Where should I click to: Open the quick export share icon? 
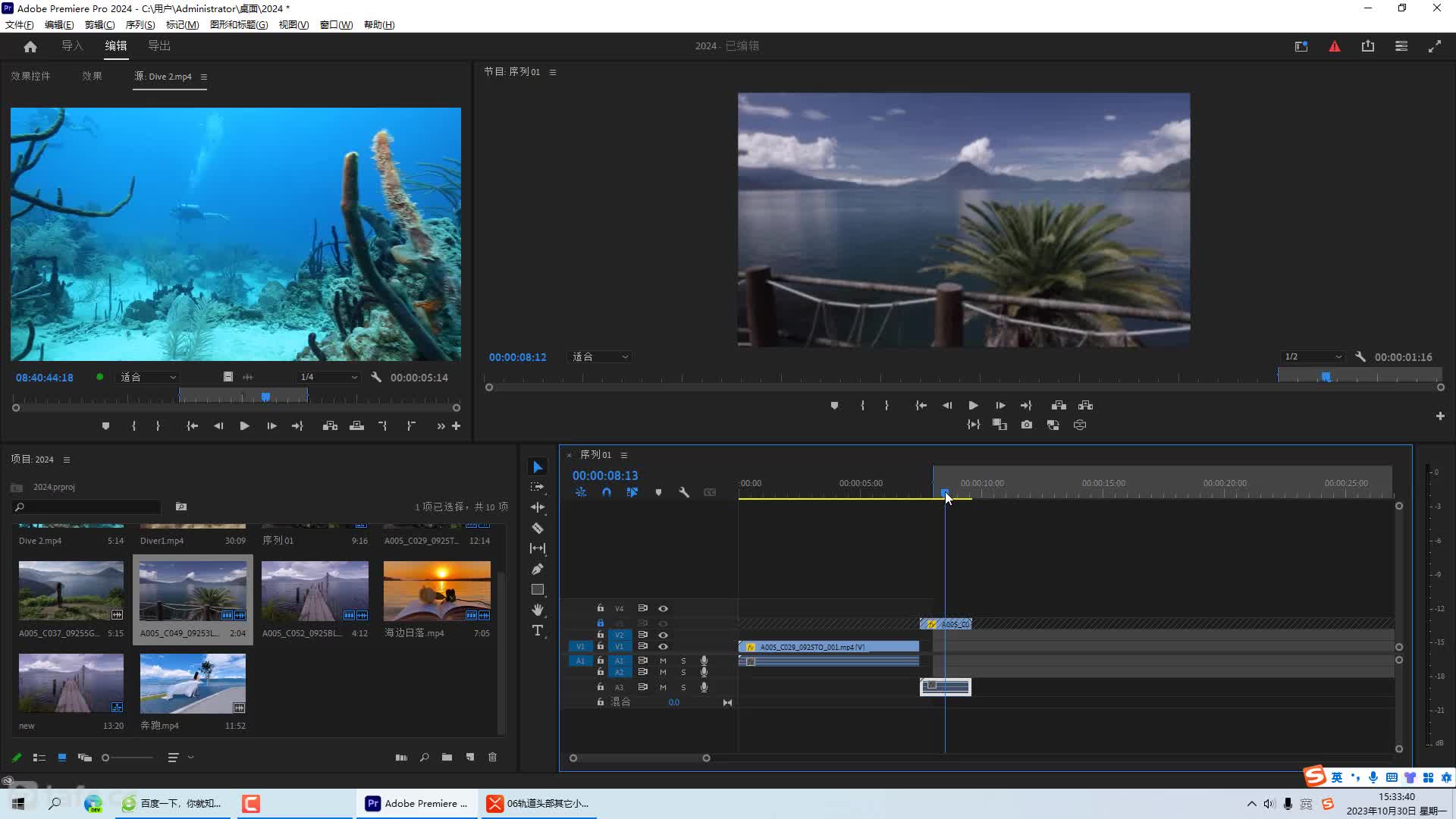(1368, 46)
